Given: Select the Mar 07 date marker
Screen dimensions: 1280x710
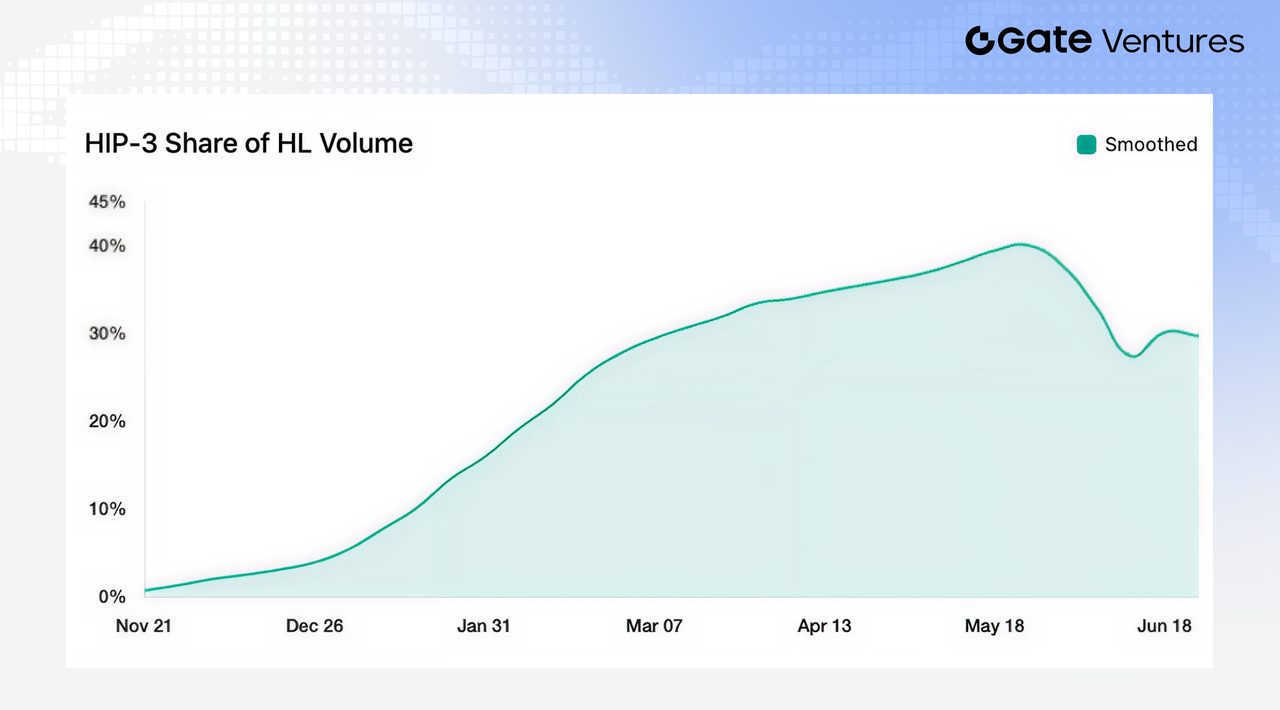Looking at the screenshot, I should coord(654,626).
